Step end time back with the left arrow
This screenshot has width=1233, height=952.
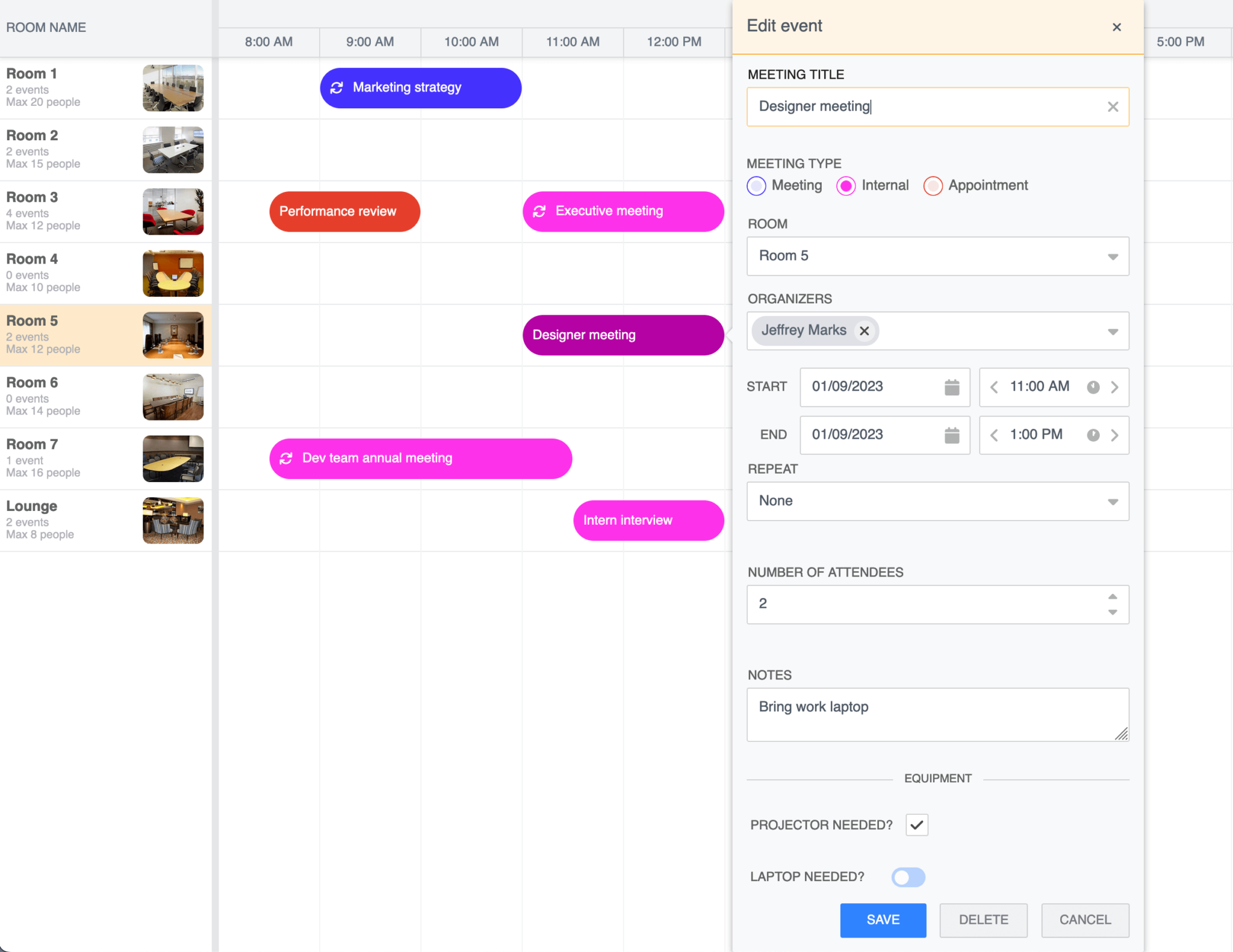pos(994,435)
